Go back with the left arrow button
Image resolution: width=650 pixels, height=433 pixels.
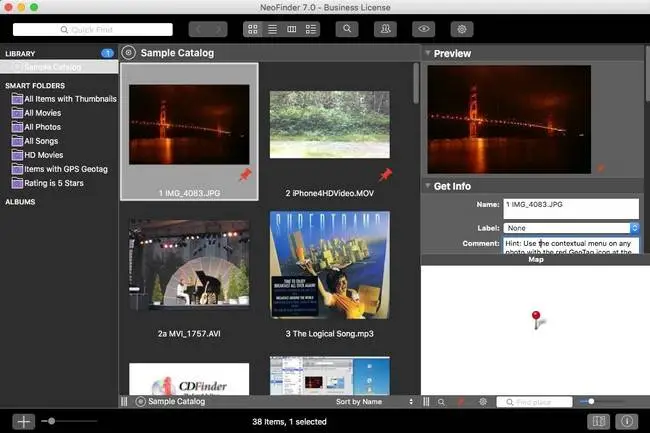pyautogui.click(x=199, y=29)
